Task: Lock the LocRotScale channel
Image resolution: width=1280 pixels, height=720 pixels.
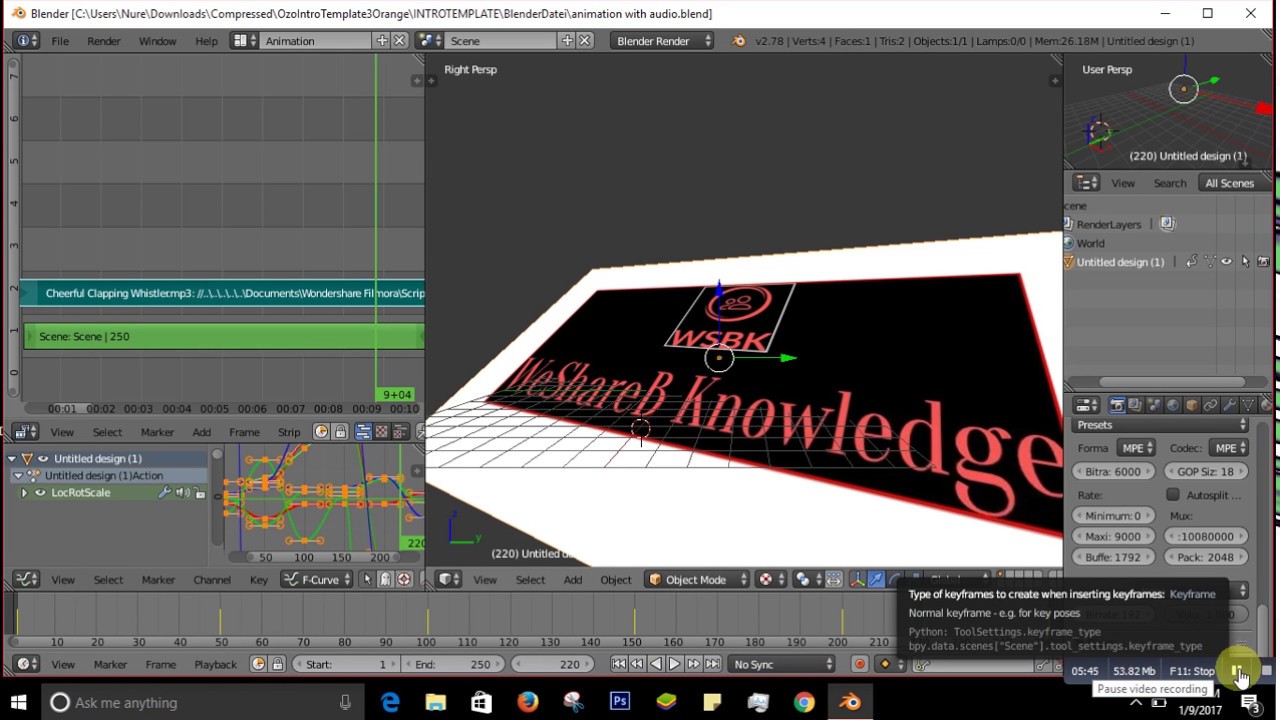Action: point(200,493)
